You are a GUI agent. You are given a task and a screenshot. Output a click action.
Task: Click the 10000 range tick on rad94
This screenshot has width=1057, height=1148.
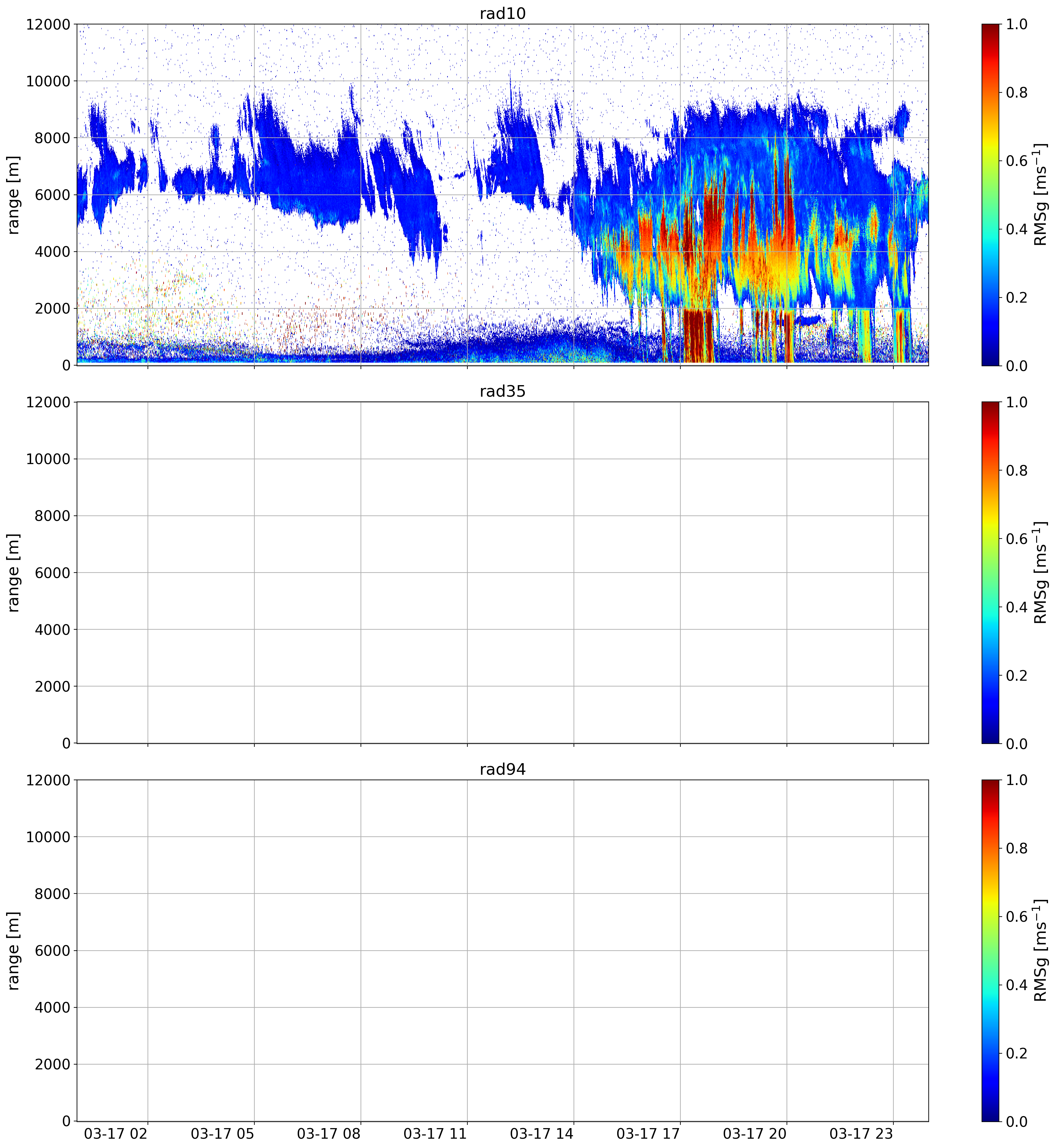(x=48, y=837)
